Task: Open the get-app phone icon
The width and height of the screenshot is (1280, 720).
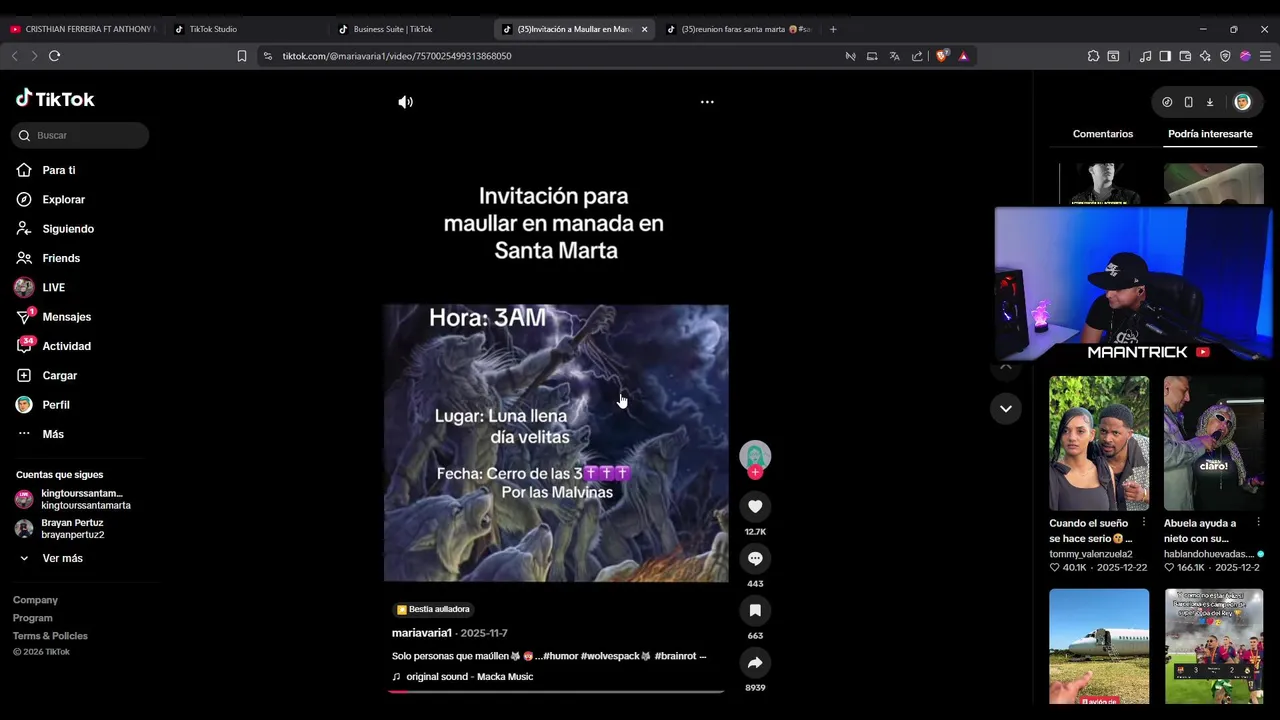Action: 1188,102
